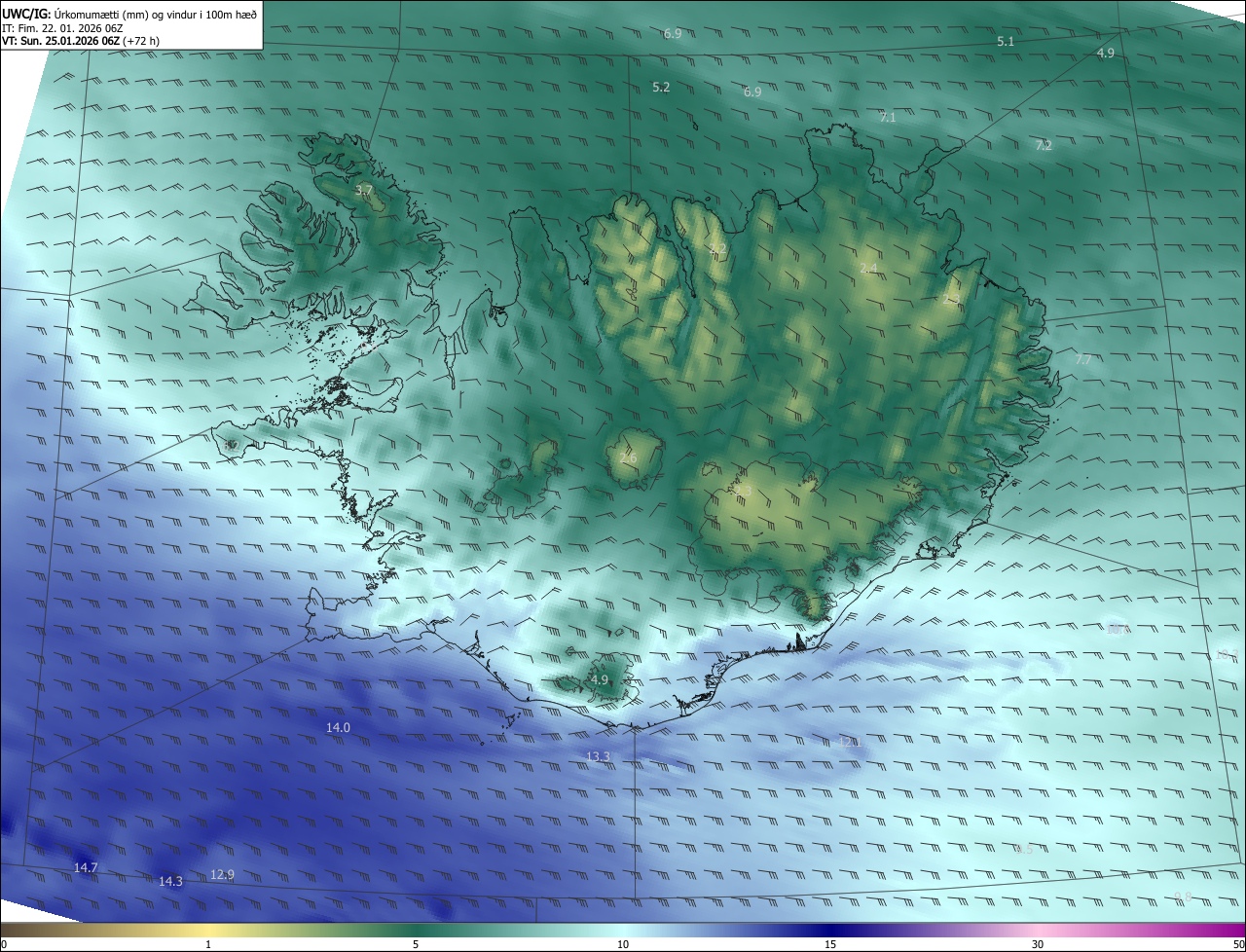The height and width of the screenshot is (952, 1246).
Task: Click the 12.1 value label on the map
Action: point(850,743)
